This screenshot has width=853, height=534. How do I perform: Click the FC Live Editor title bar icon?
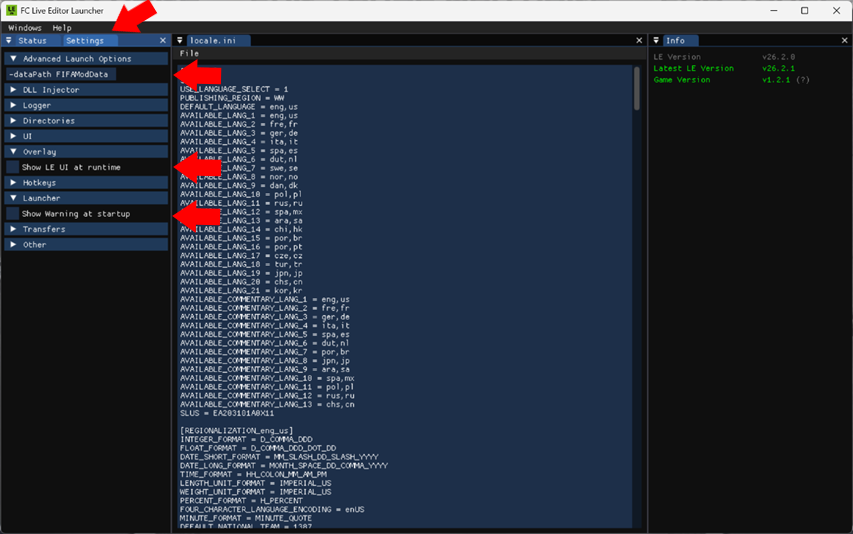[x=11, y=10]
